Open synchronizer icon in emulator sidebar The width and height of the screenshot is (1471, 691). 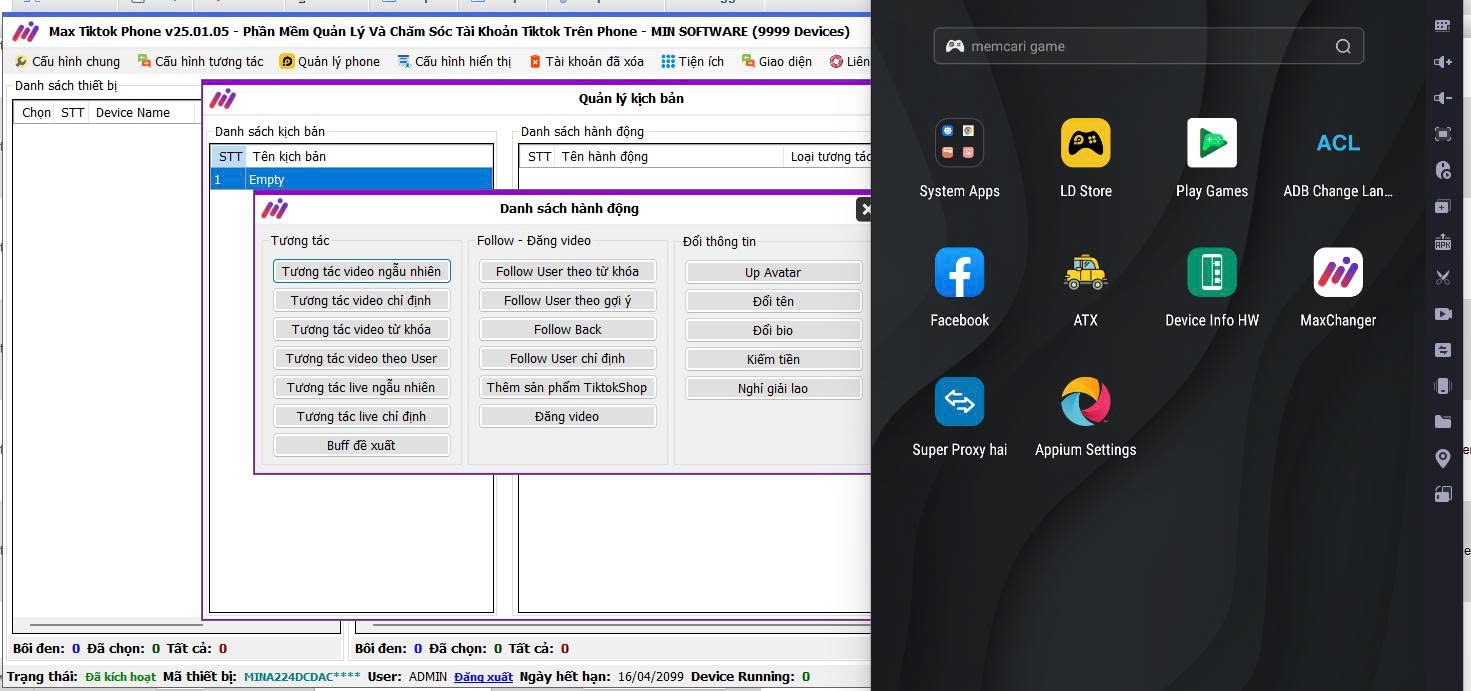[1443, 350]
